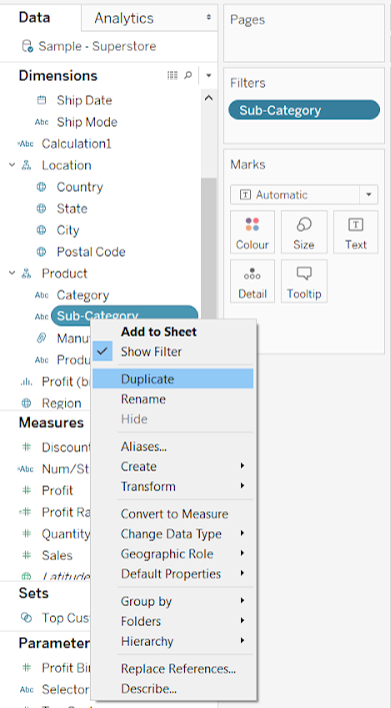Toggle the Show Filter checkmark option
The height and width of the screenshot is (708, 391).
(x=174, y=352)
